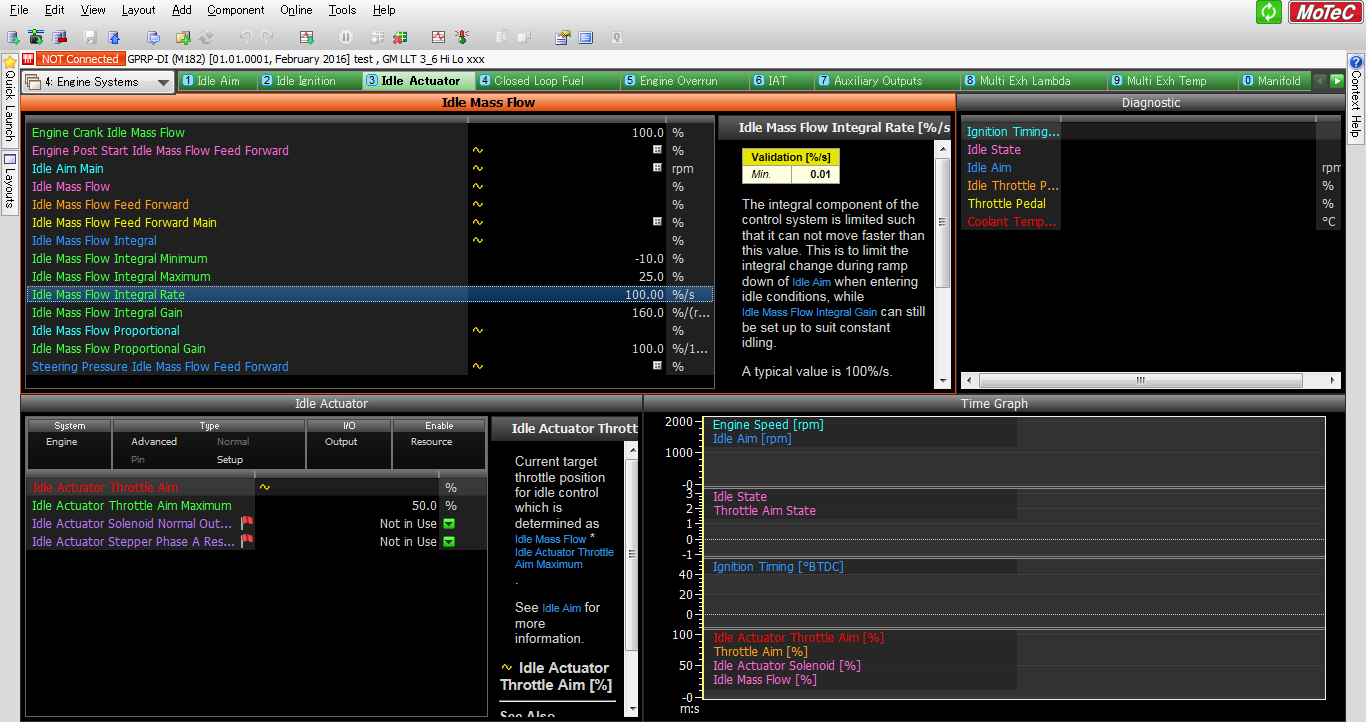Click right arrow of Diagnostic horizontal scrollbar
1366x722 pixels.
point(1334,381)
